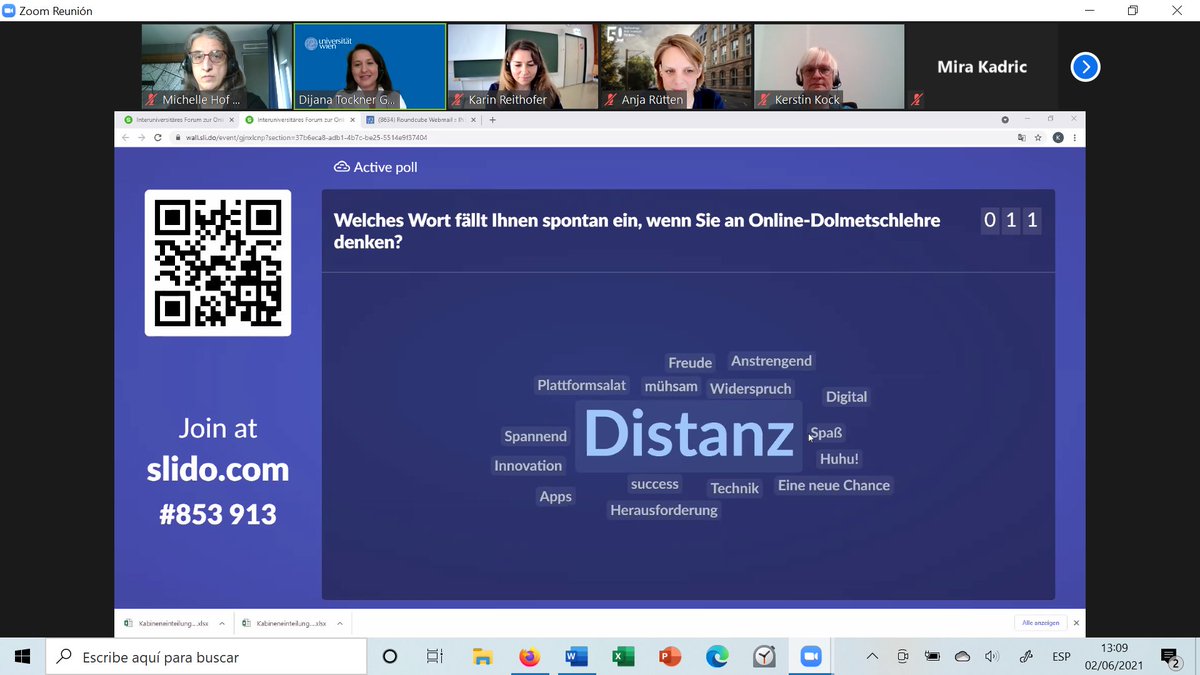Open Excel from the taskbar
1200x675 pixels.
tap(623, 657)
